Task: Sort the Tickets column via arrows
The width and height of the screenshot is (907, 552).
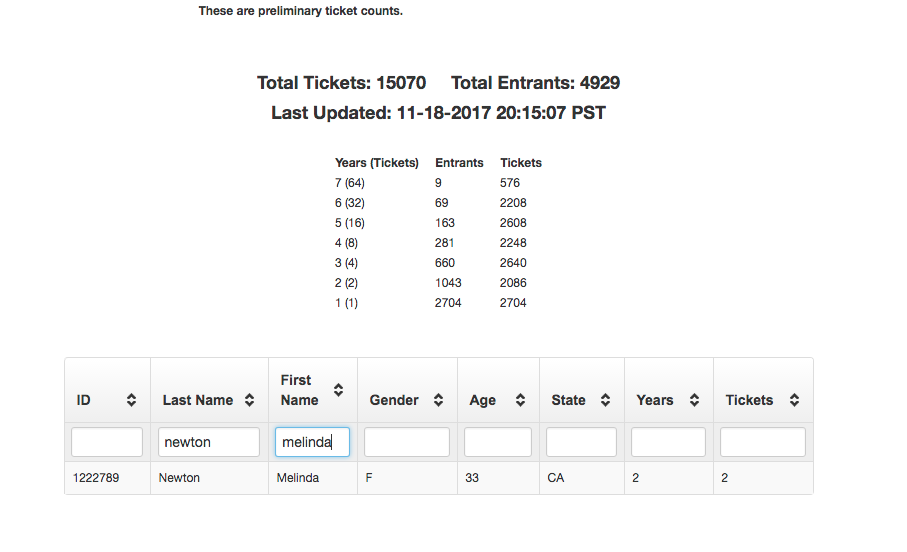Action: [794, 400]
